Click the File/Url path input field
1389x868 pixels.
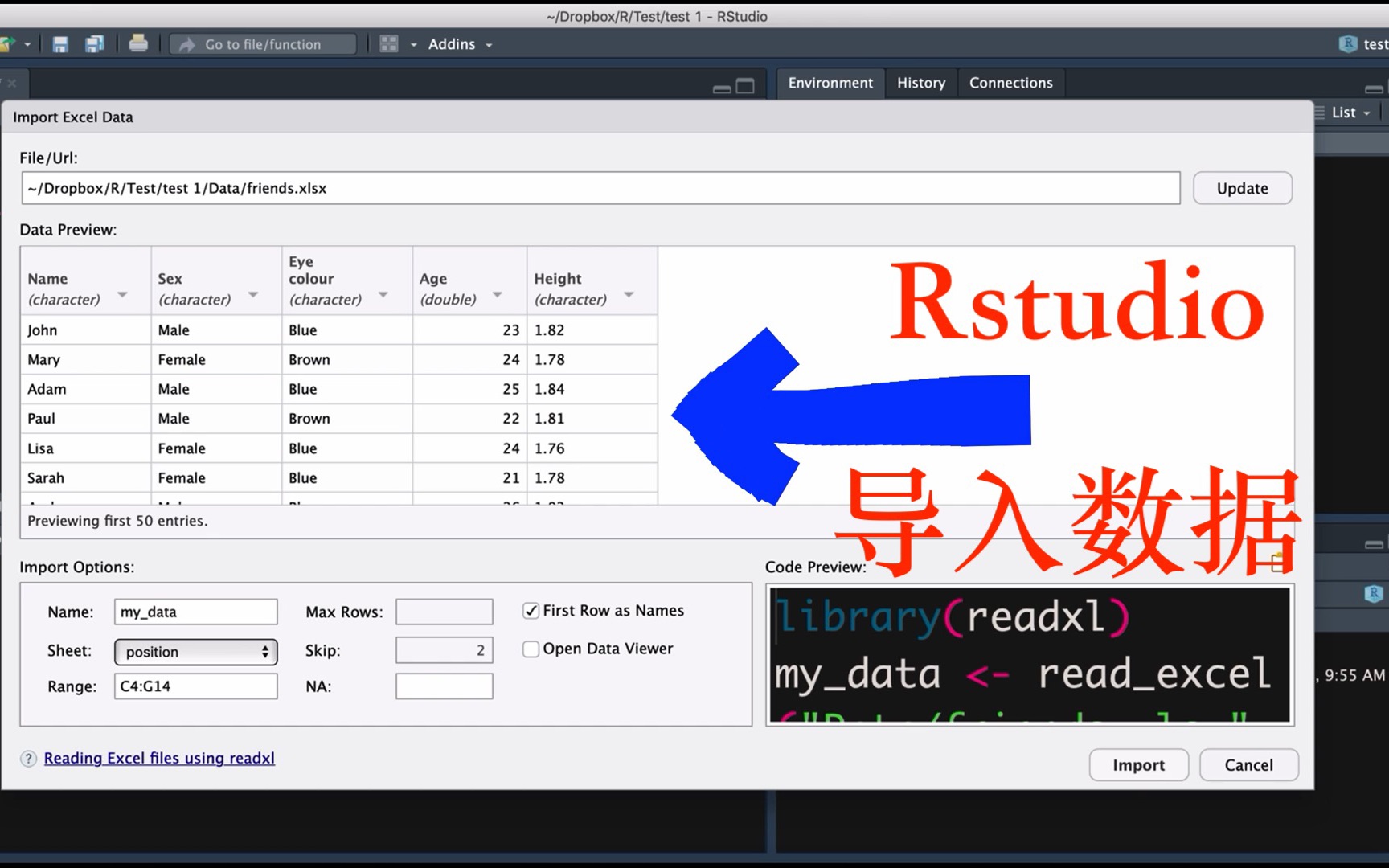pyautogui.click(x=600, y=188)
